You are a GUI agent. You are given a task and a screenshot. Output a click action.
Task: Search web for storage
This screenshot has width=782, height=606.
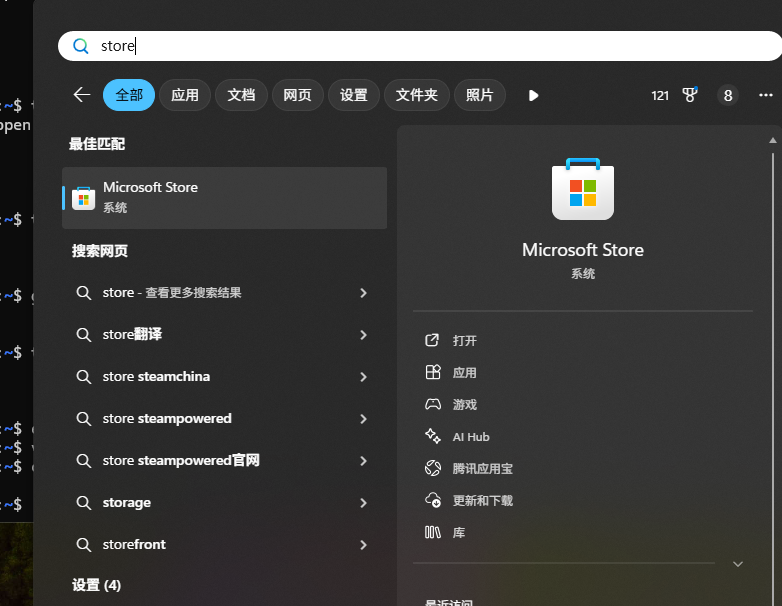127,502
